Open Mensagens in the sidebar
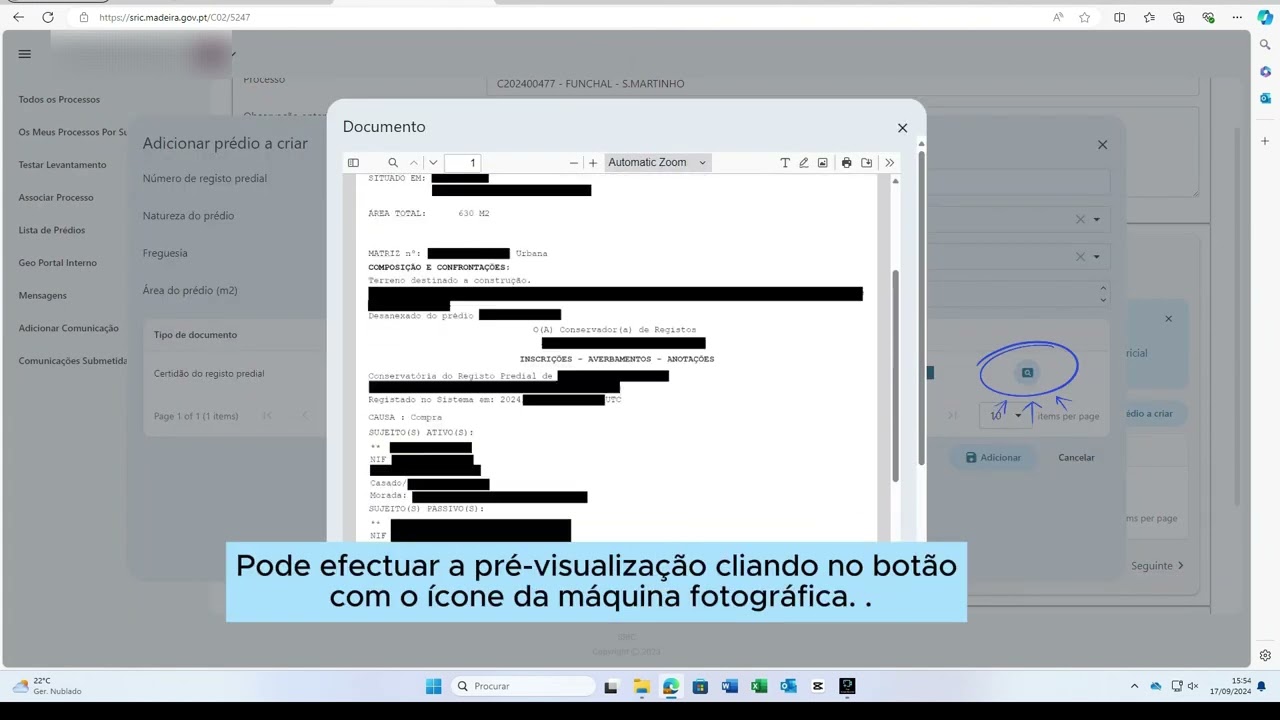1280x720 pixels. (43, 296)
